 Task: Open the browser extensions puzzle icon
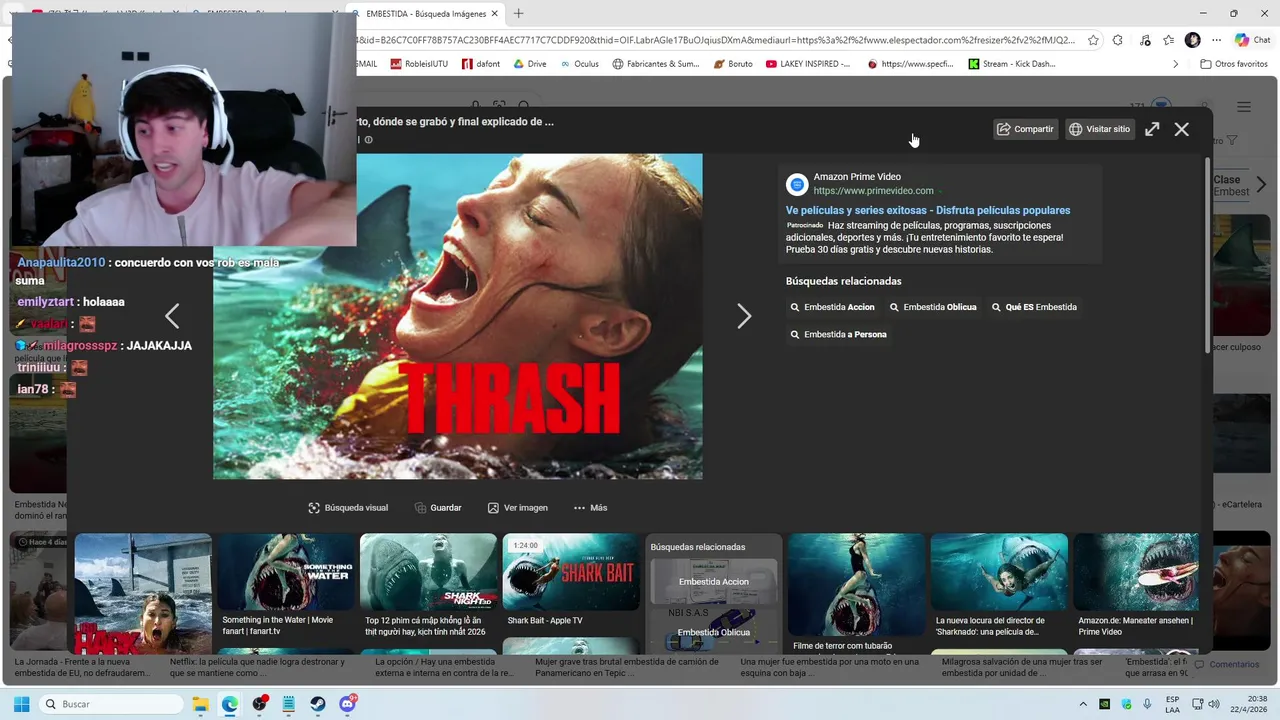click(x=1118, y=40)
